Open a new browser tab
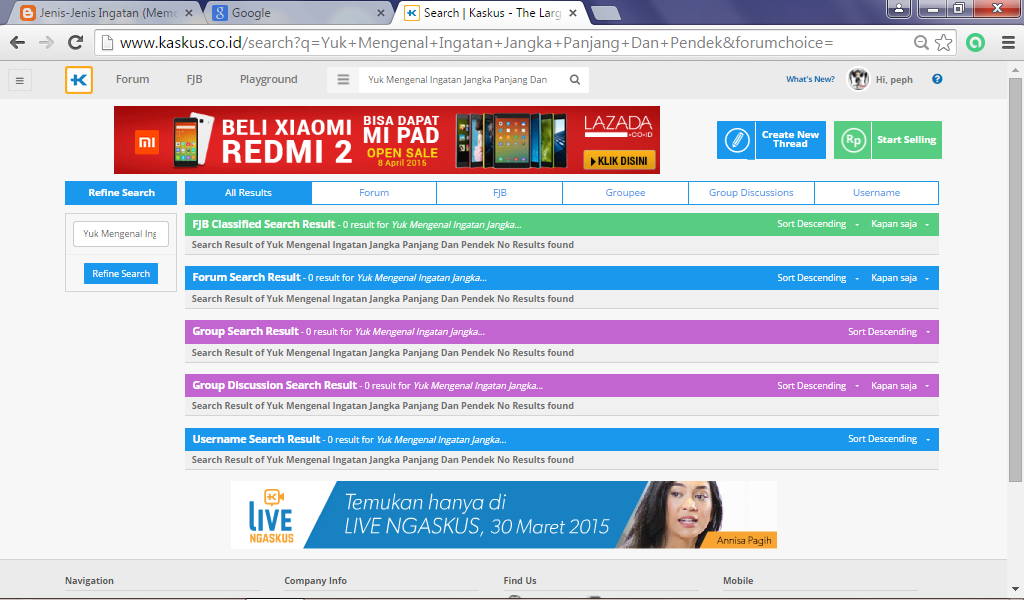The height and width of the screenshot is (600, 1024). pos(605,13)
